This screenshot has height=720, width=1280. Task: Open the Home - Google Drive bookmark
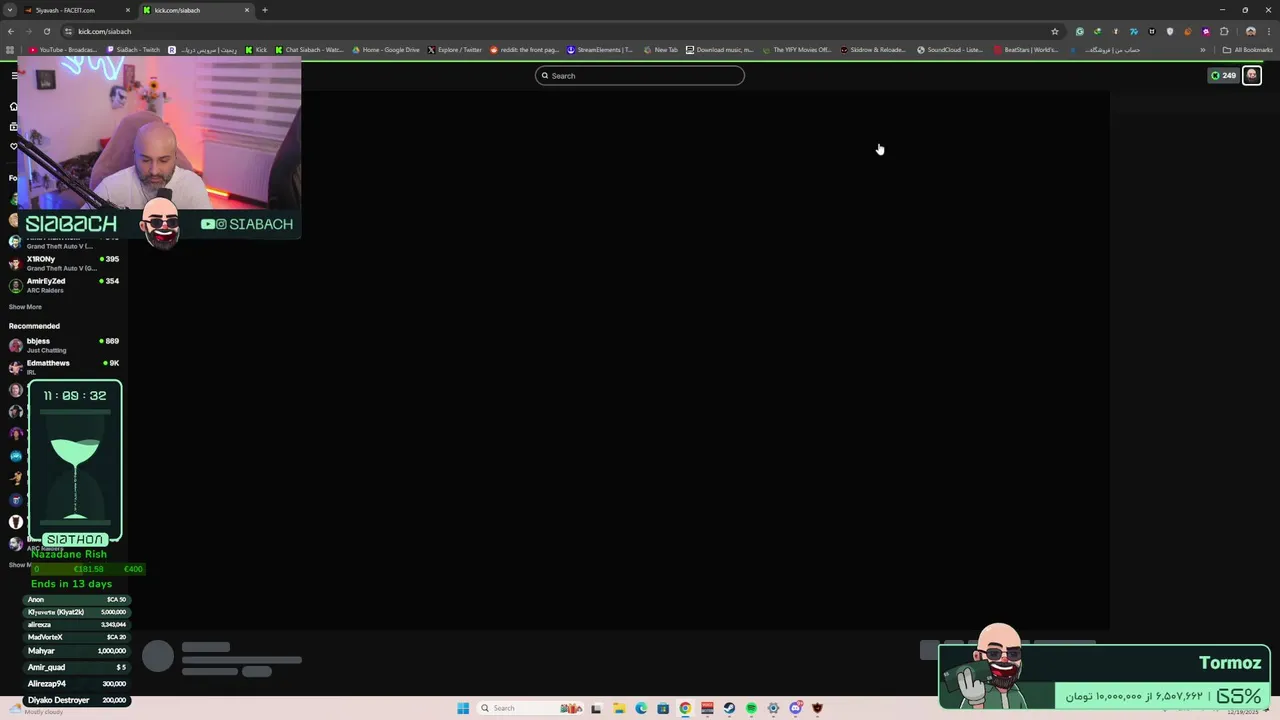pyautogui.click(x=386, y=49)
